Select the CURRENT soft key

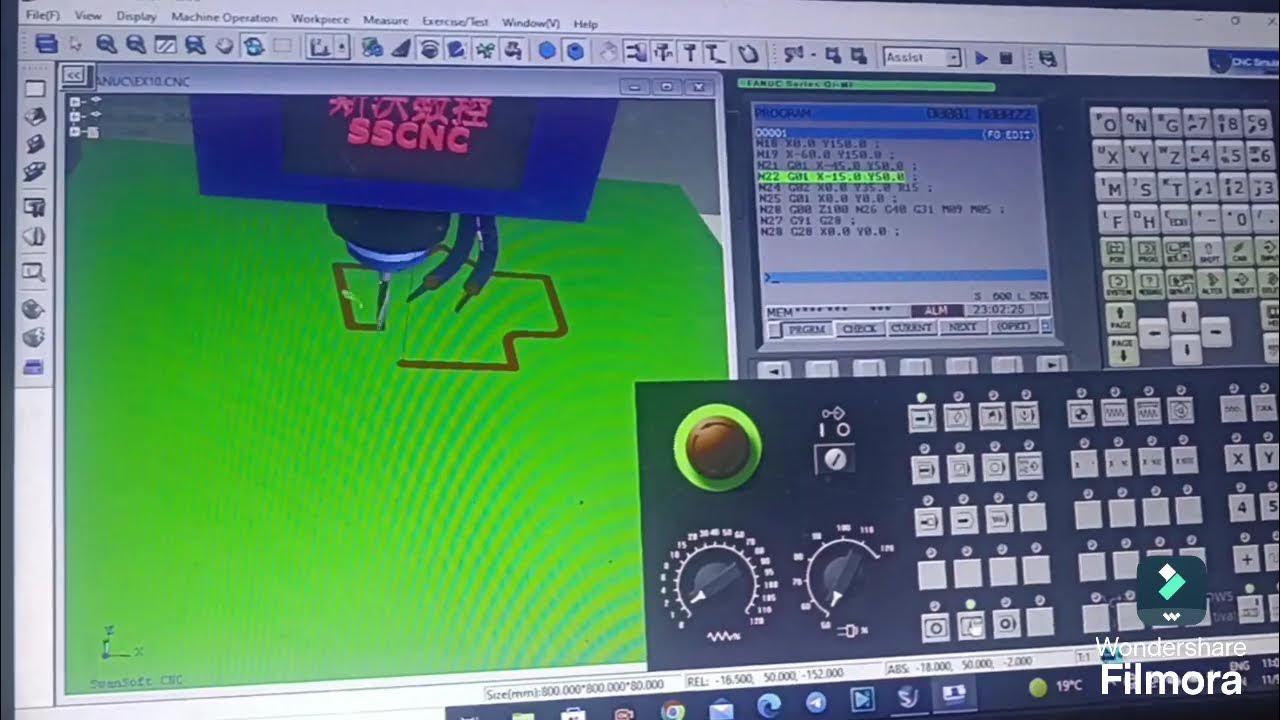point(911,327)
